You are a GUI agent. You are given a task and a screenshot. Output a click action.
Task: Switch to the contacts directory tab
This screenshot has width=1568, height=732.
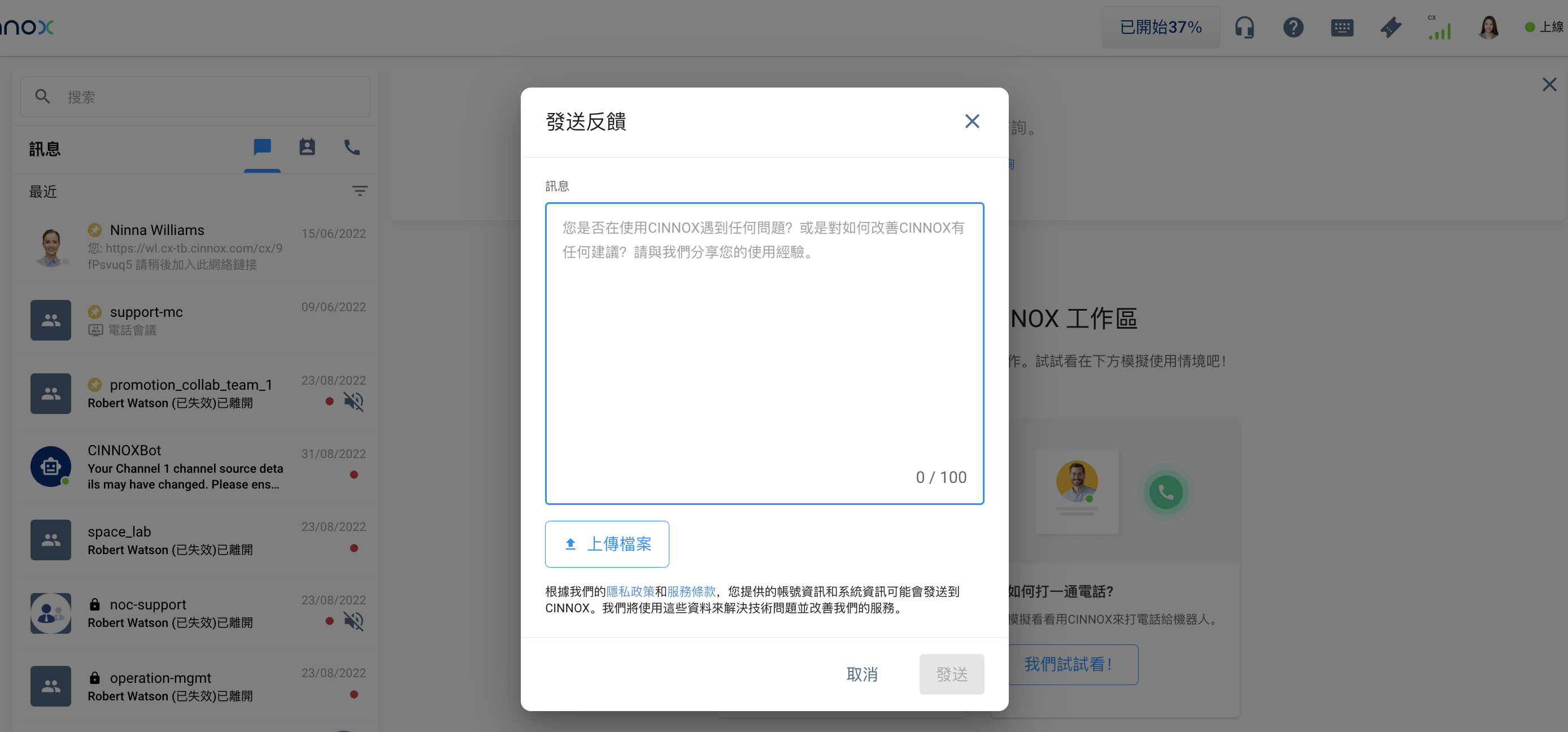coord(307,147)
